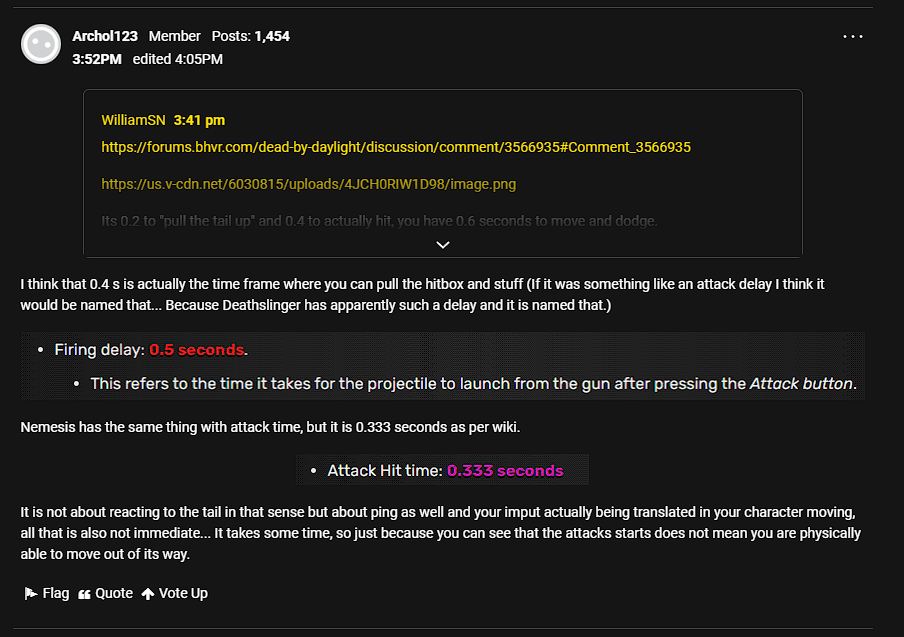Click the Flag text button
The width and height of the screenshot is (904, 637).
point(56,593)
